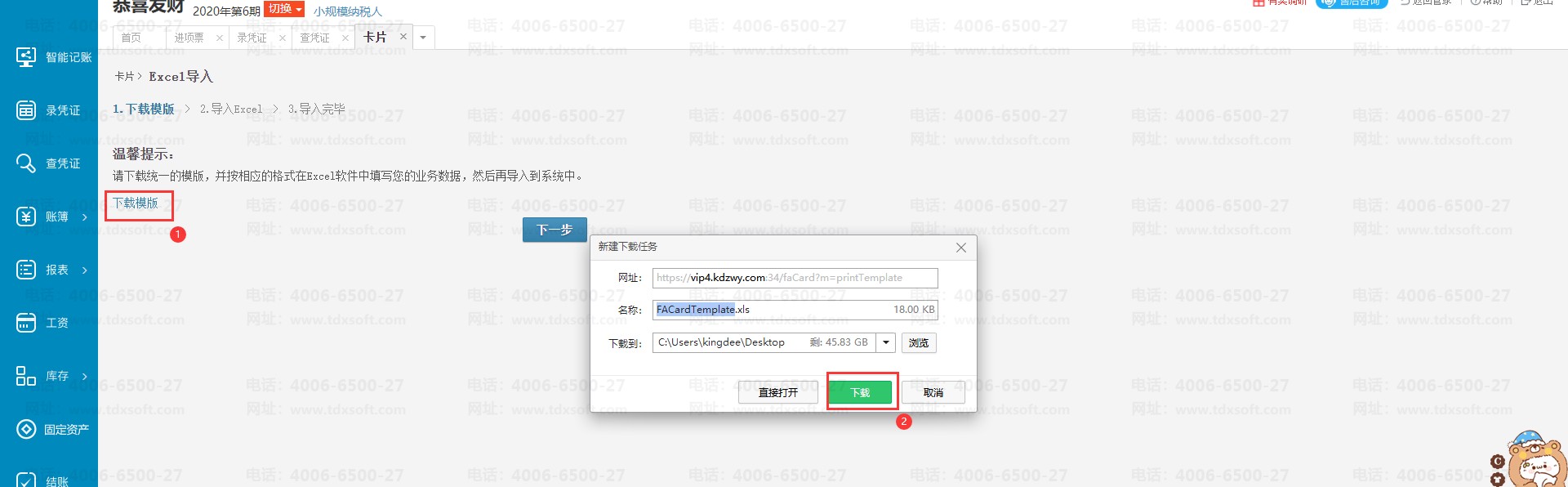
Task: Close the 新建下载任务 dialog
Action: (961, 248)
